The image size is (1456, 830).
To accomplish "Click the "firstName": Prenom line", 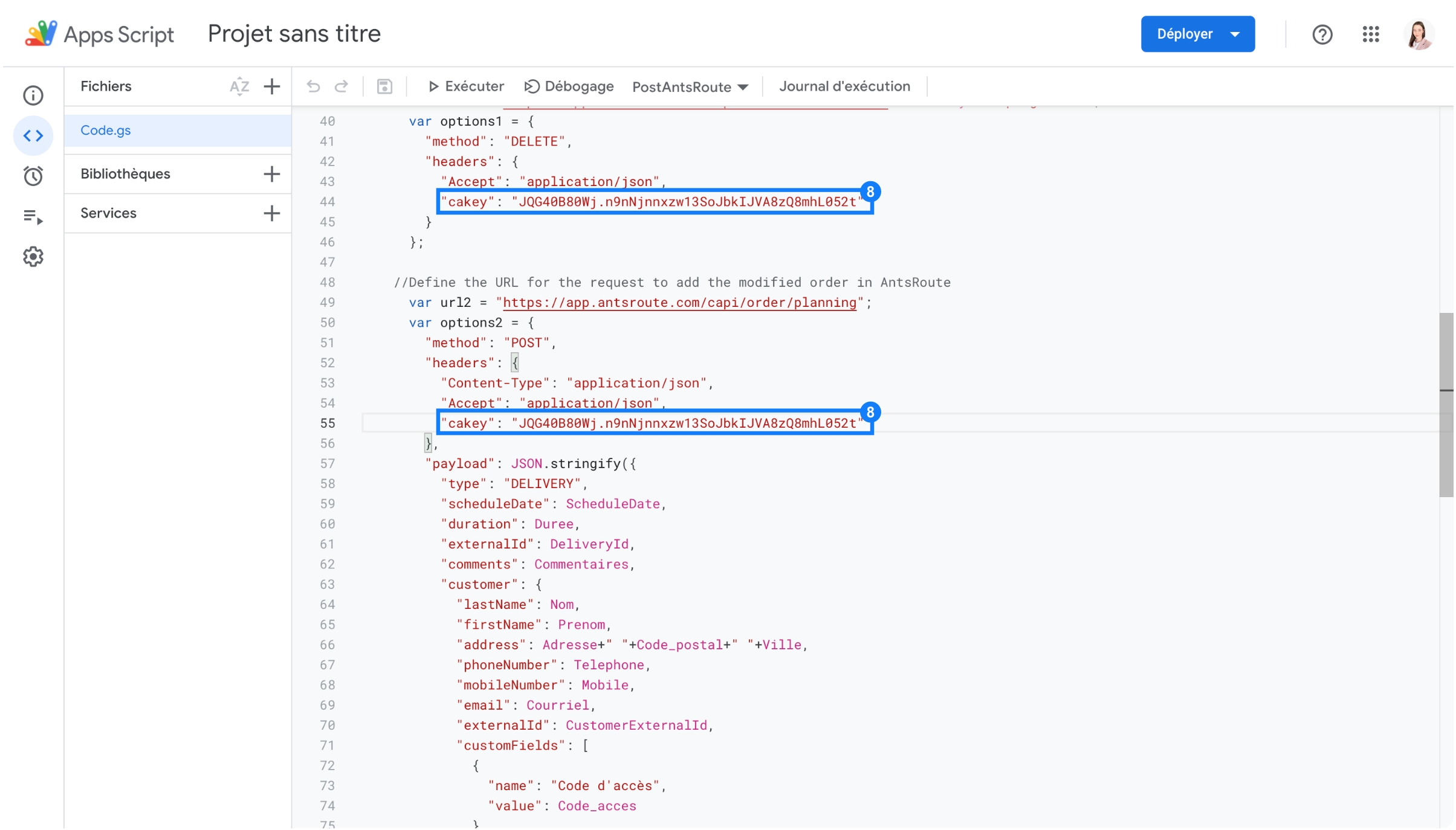I will click(x=534, y=625).
